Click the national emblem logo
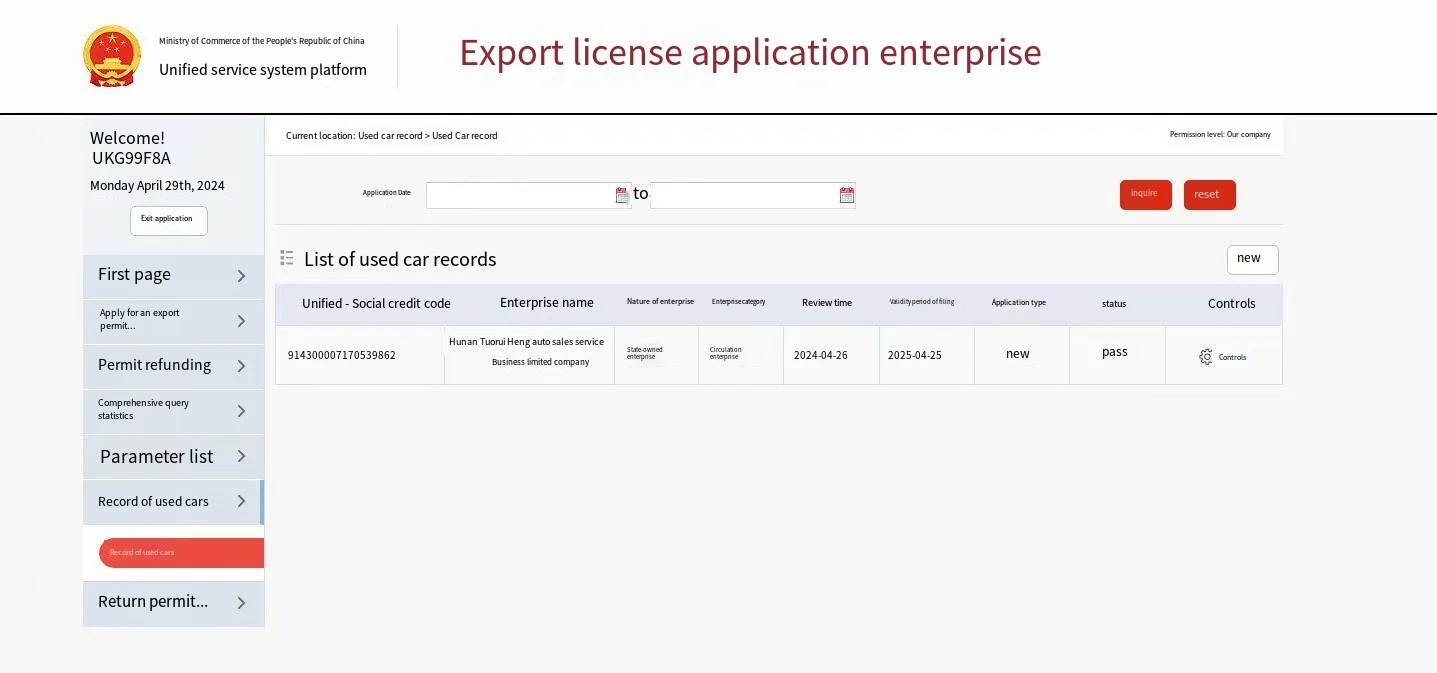 112,57
